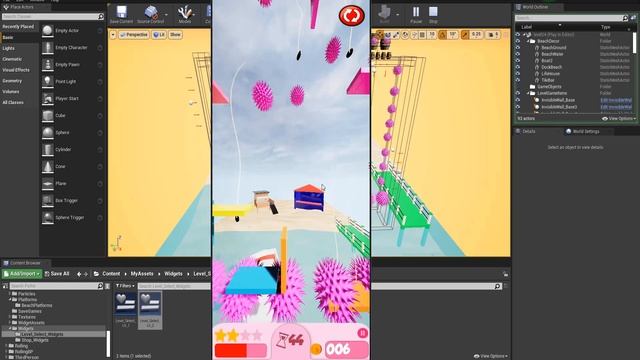640x360 pixels.
Task: Click the Save All button
Action: tap(57, 274)
